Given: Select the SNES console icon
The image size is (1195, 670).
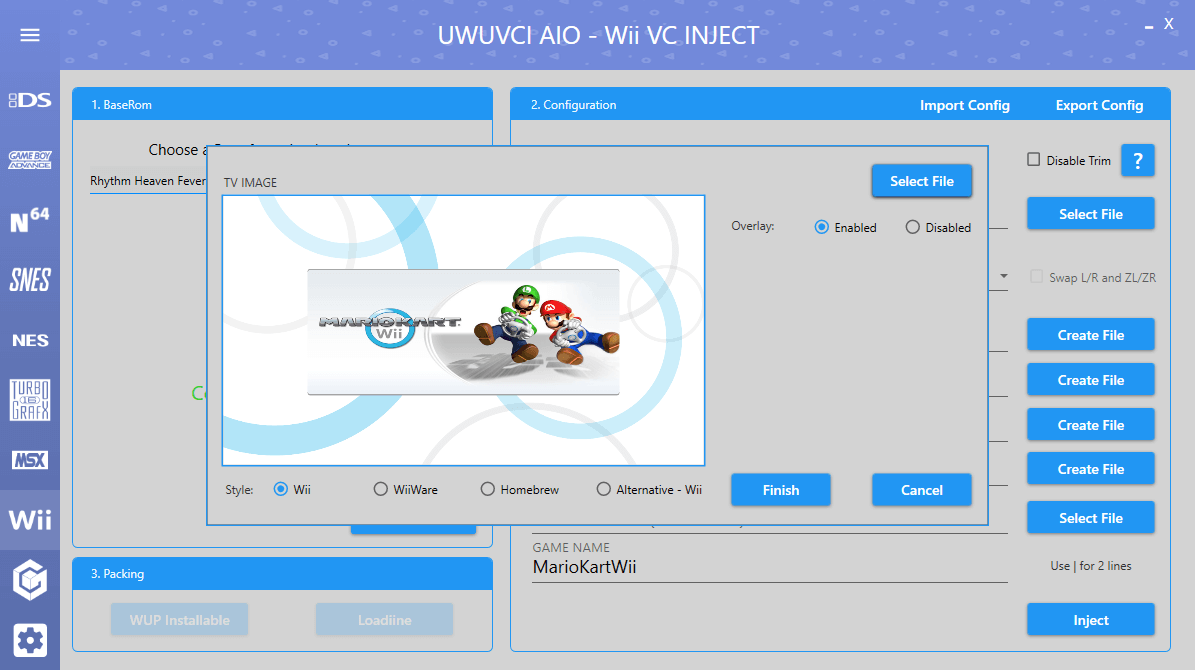Looking at the screenshot, I should click(x=30, y=280).
